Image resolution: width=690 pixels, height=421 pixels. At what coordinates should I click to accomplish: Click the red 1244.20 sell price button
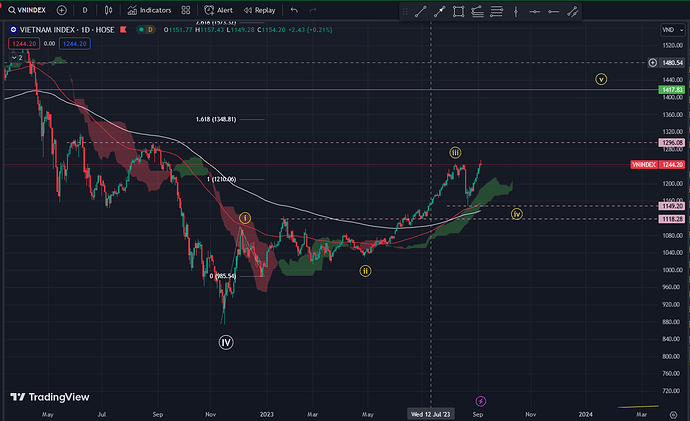(x=24, y=44)
